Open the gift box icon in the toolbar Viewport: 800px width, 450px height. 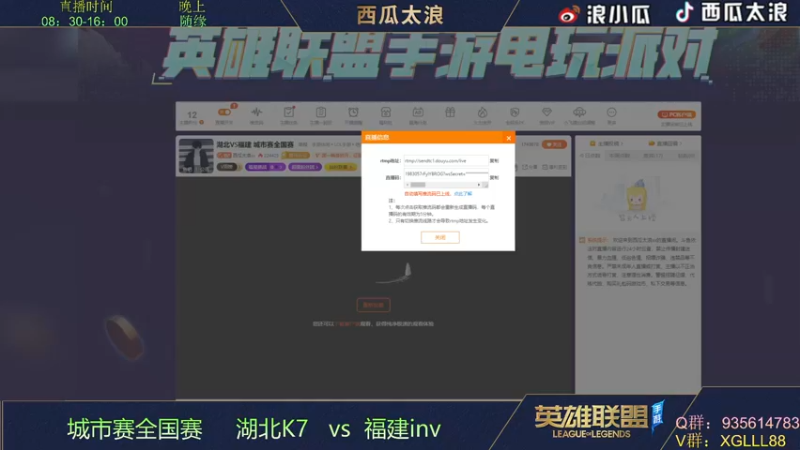point(450,112)
